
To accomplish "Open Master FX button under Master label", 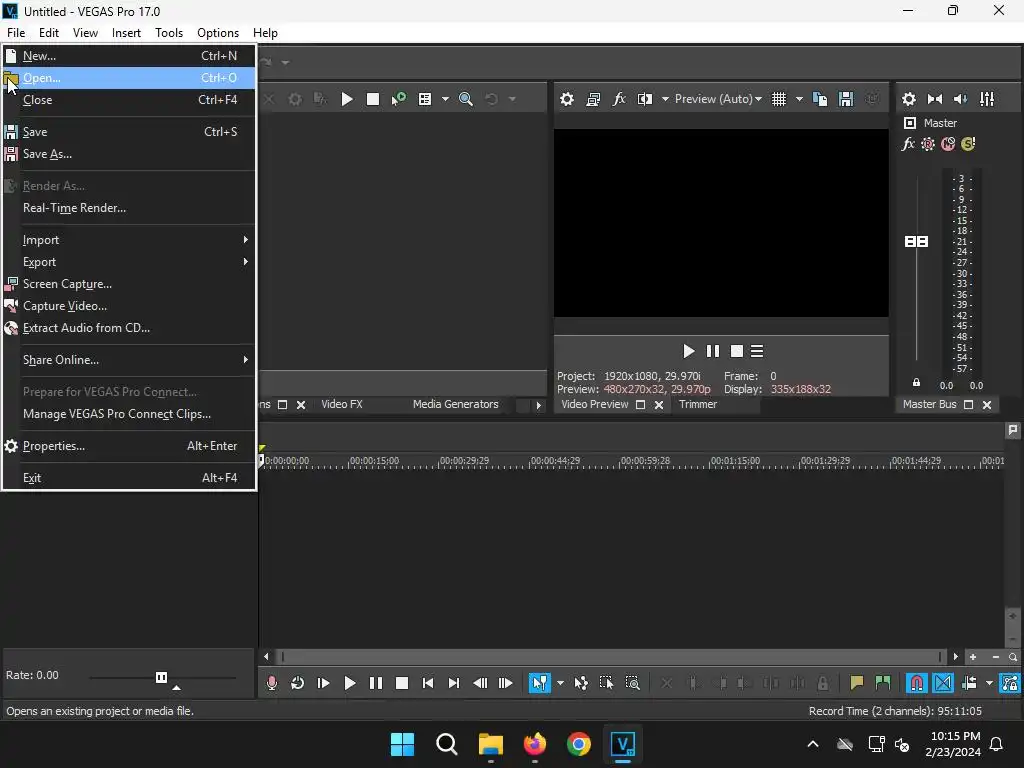I will [x=908, y=144].
